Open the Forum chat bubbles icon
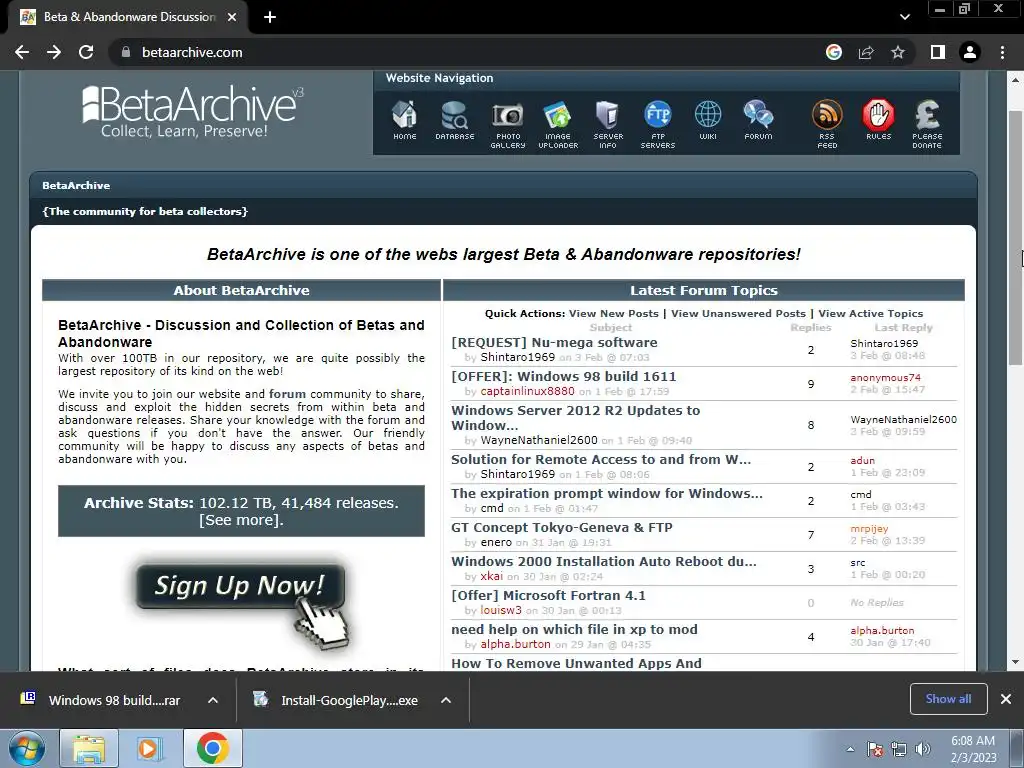Screen dimensions: 1024x768 point(758,120)
